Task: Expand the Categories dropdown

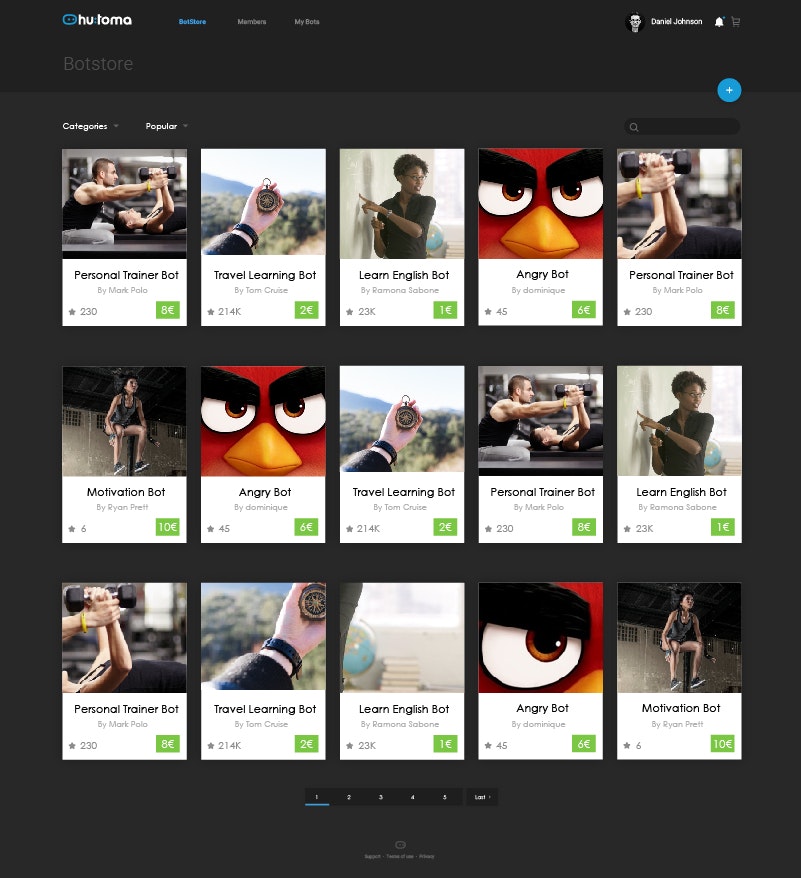Action: click(90, 126)
